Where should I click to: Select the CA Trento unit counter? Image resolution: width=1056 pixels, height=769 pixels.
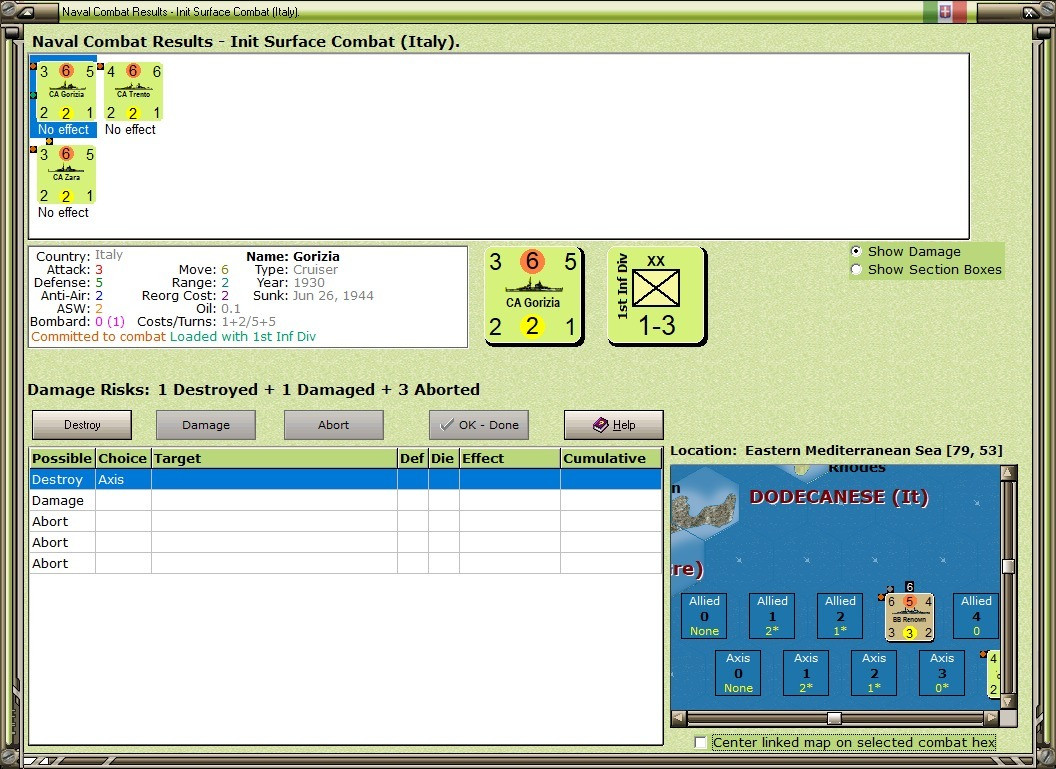[133, 92]
